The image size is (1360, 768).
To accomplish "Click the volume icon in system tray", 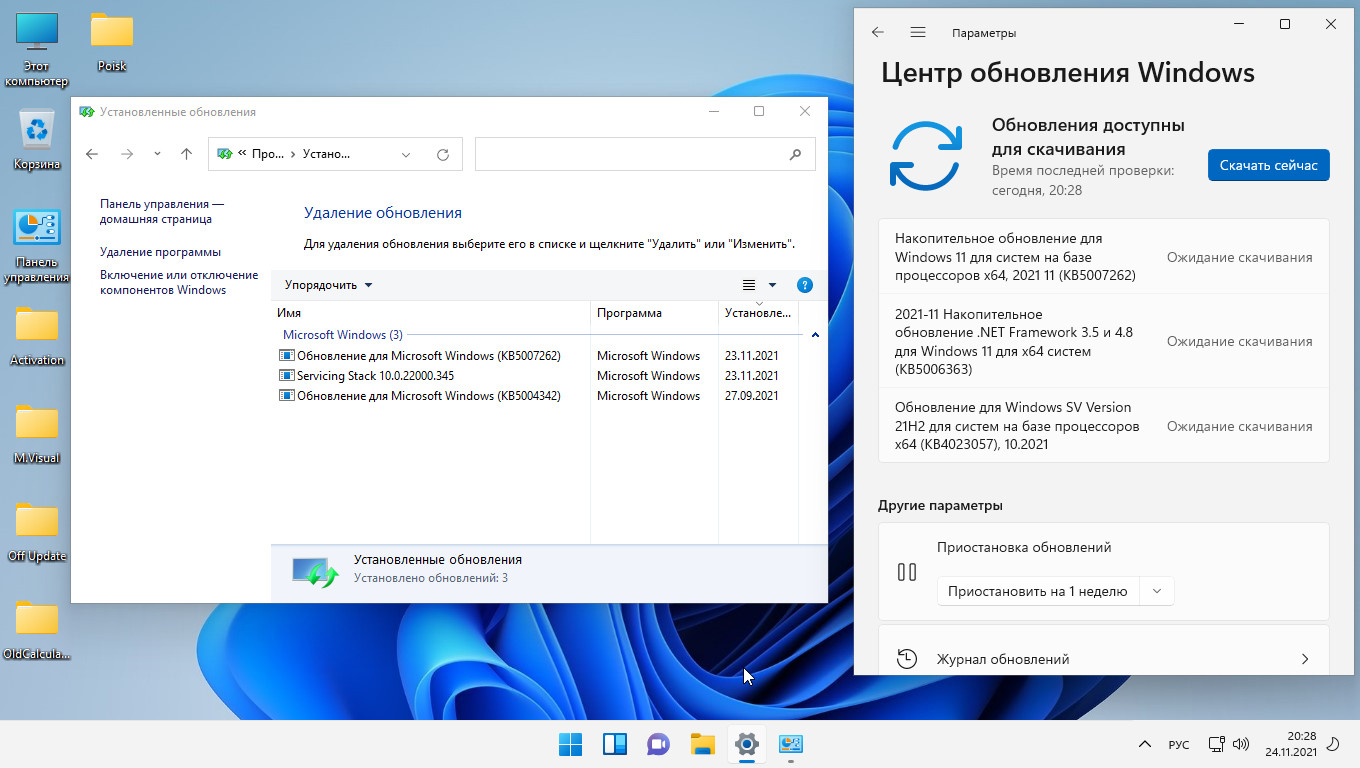I will click(1241, 744).
